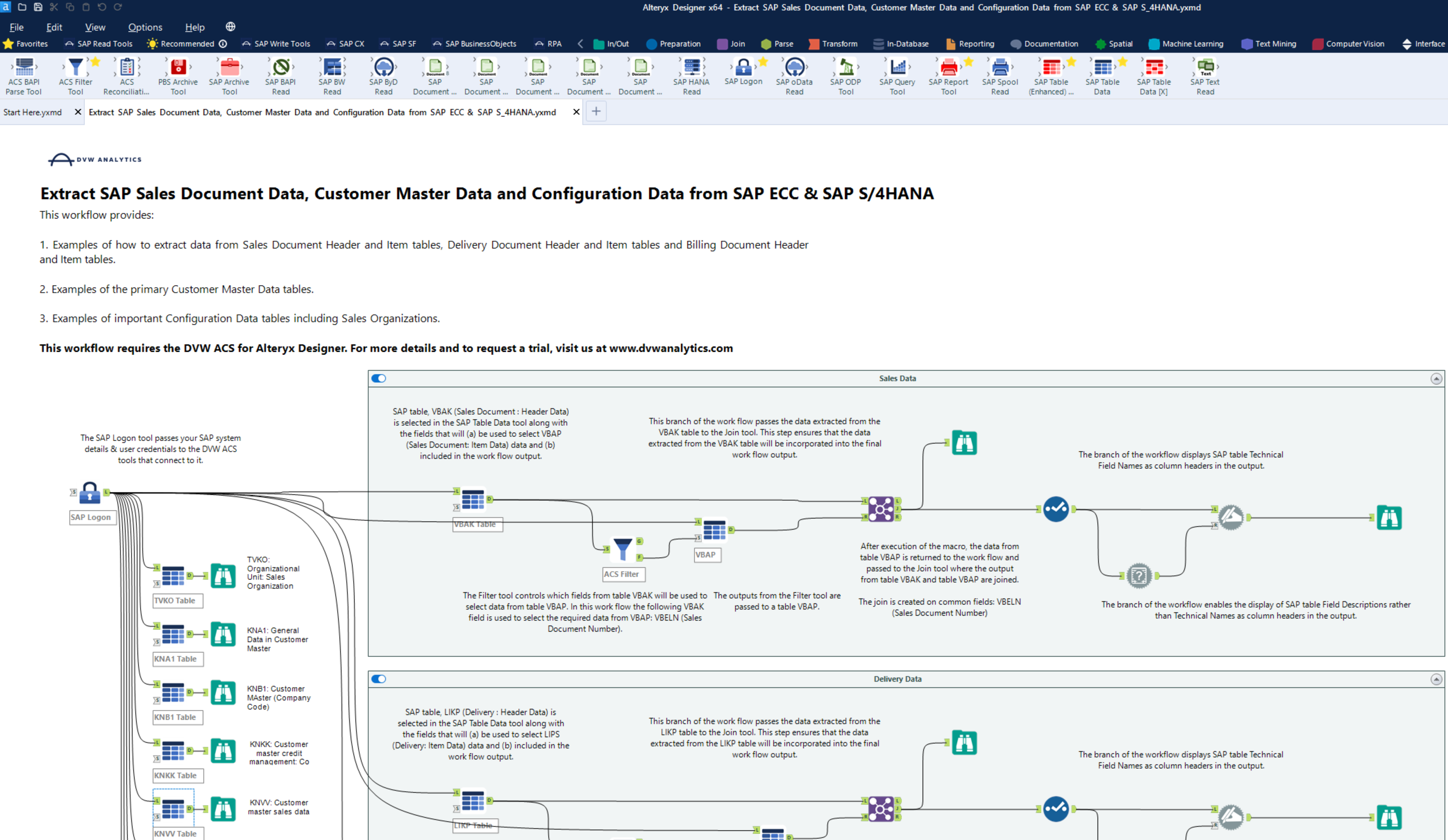Choose the SAP HANA Read tool
Screen dimensions: 1448x840
coord(691,68)
